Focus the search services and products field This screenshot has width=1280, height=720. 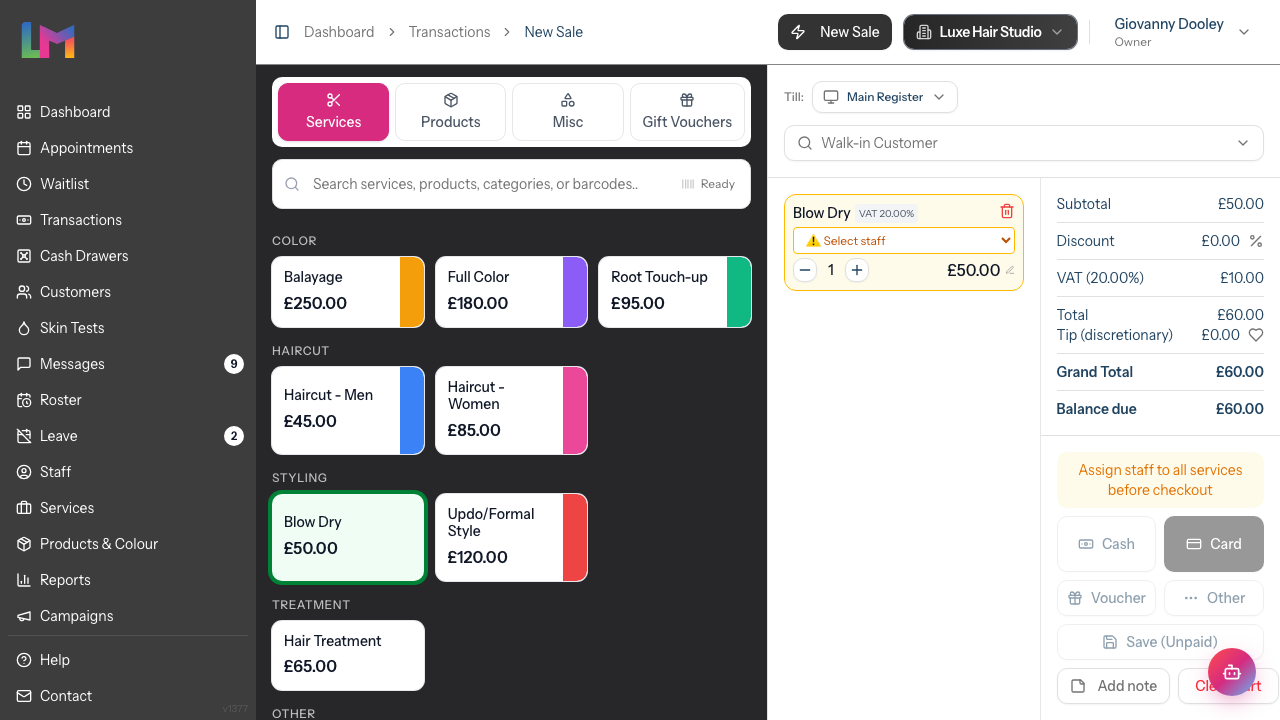click(511, 184)
